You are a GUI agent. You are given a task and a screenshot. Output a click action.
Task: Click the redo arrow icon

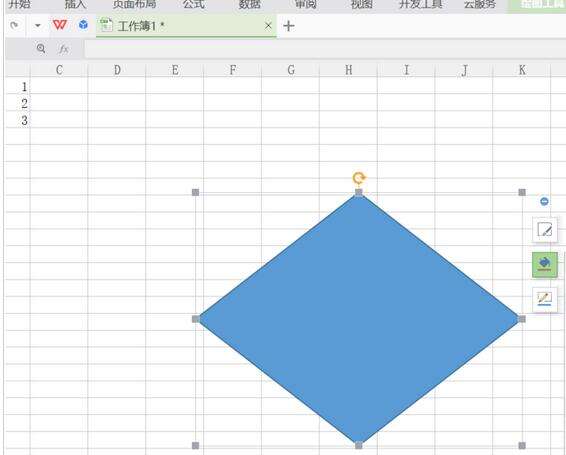coord(14,25)
